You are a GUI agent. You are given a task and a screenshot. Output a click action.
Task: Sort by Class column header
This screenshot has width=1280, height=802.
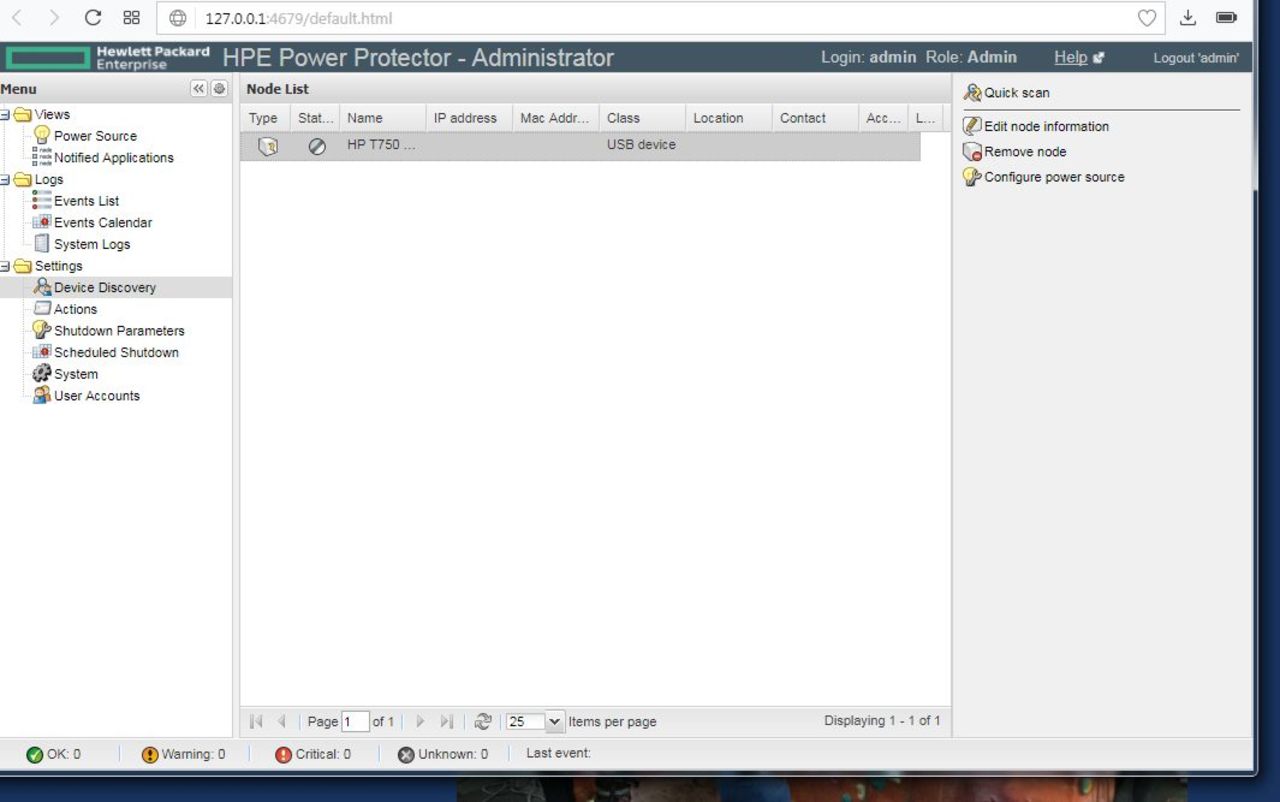click(x=642, y=118)
